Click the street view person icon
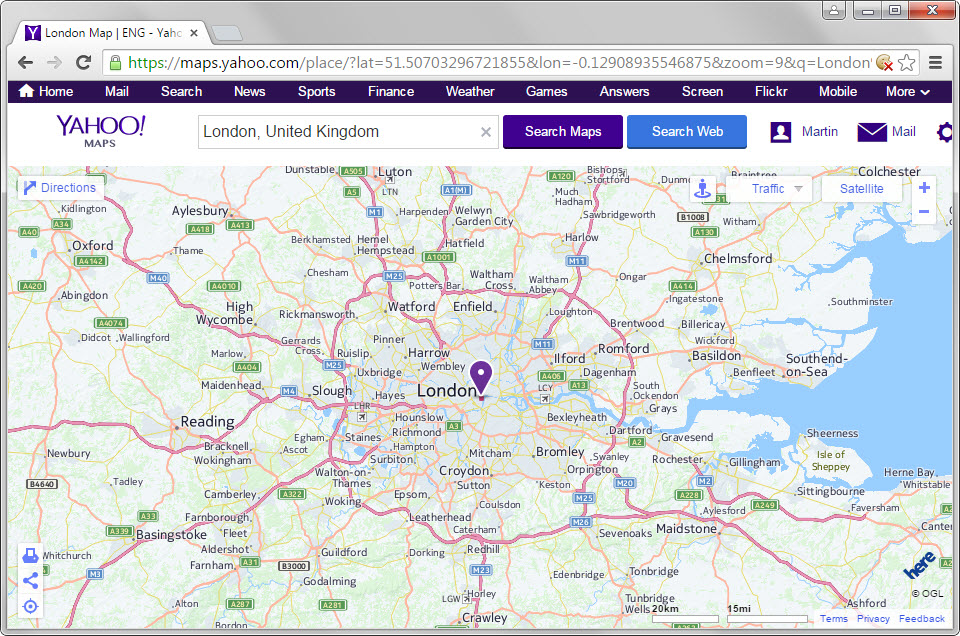The height and width of the screenshot is (636, 960). 703,189
